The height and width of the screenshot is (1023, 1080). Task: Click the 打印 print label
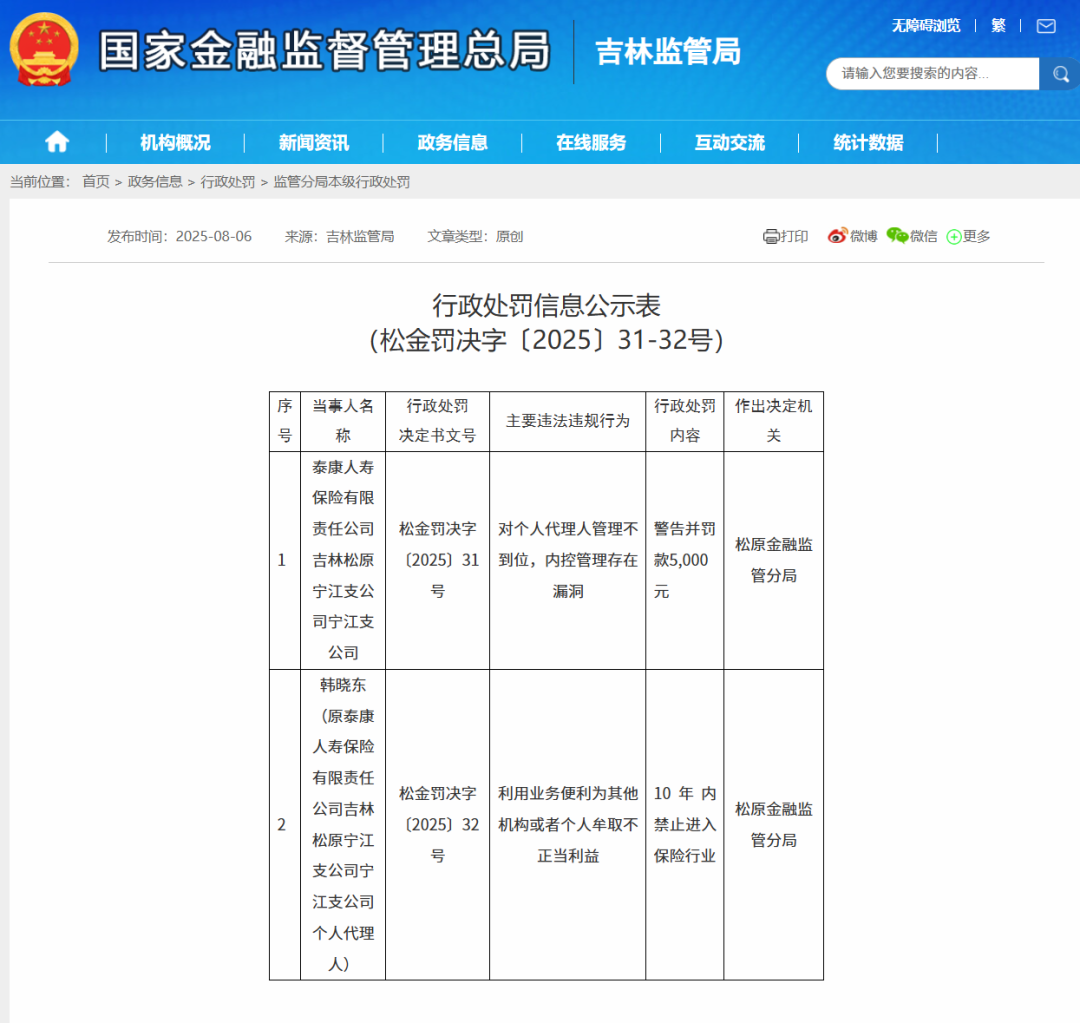[794, 236]
